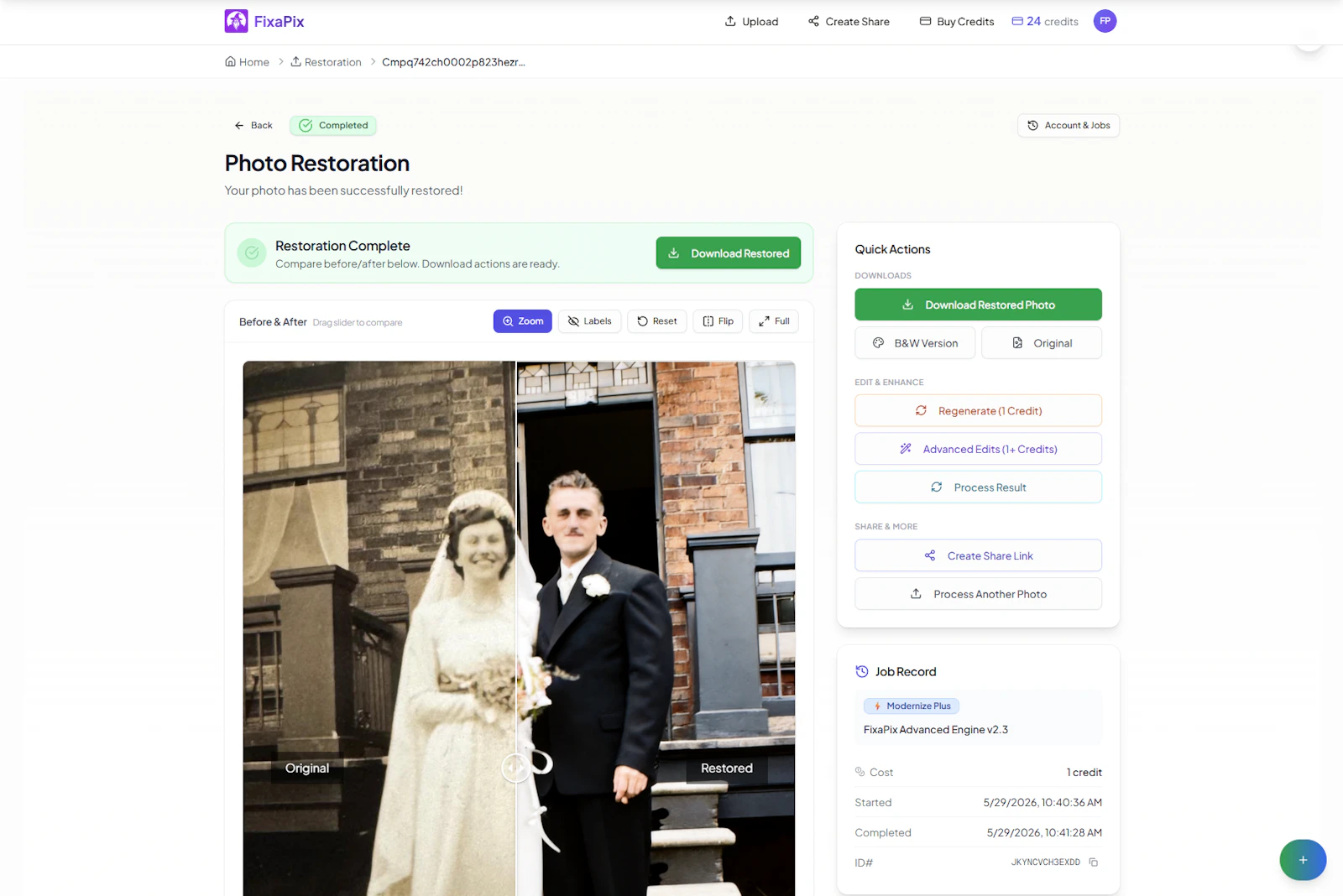Select the 1 credit cost value
Image resolution: width=1343 pixels, height=896 pixels.
click(1084, 773)
